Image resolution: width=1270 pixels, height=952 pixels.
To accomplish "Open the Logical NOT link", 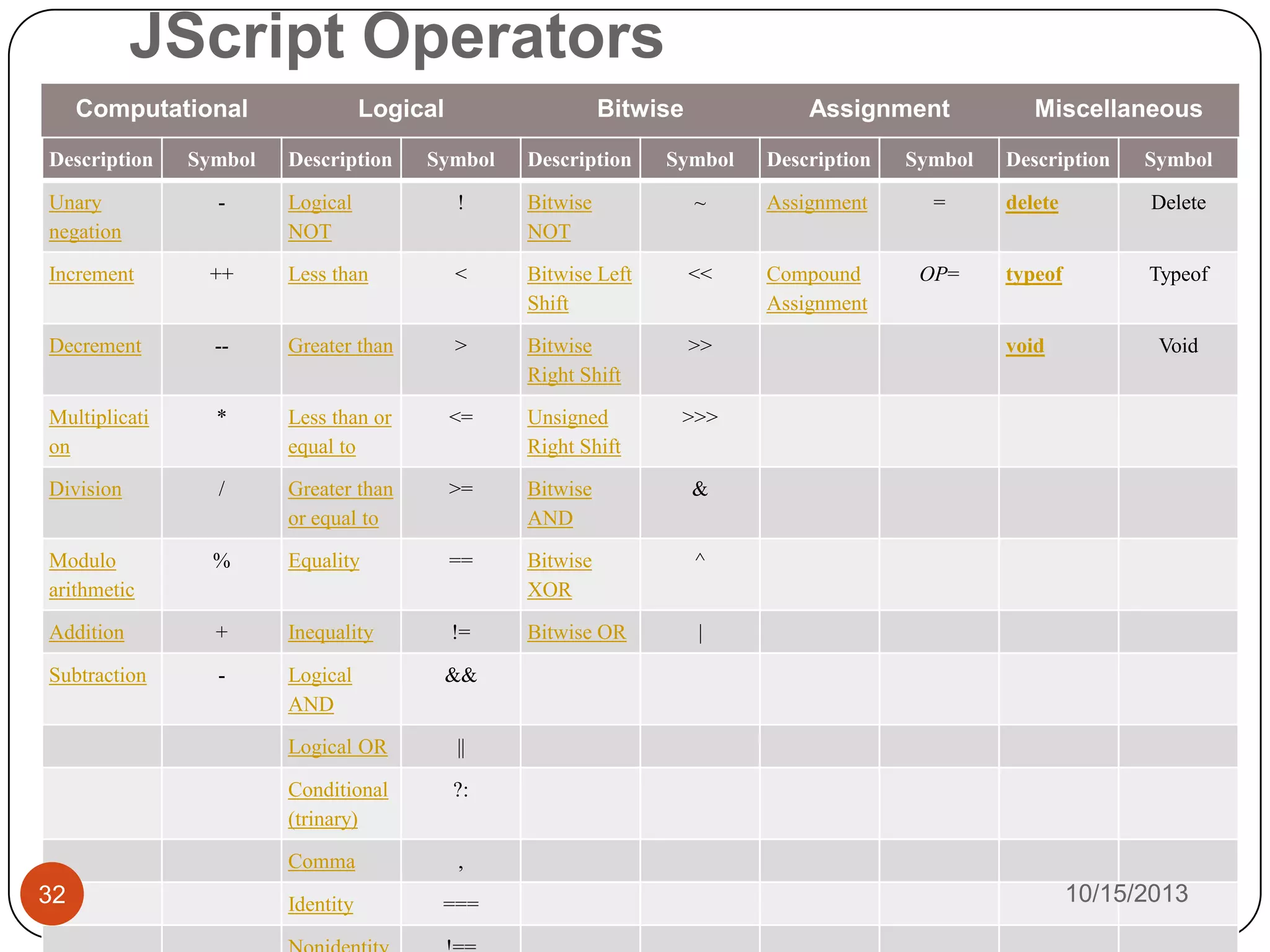I will pyautogui.click(x=320, y=217).
